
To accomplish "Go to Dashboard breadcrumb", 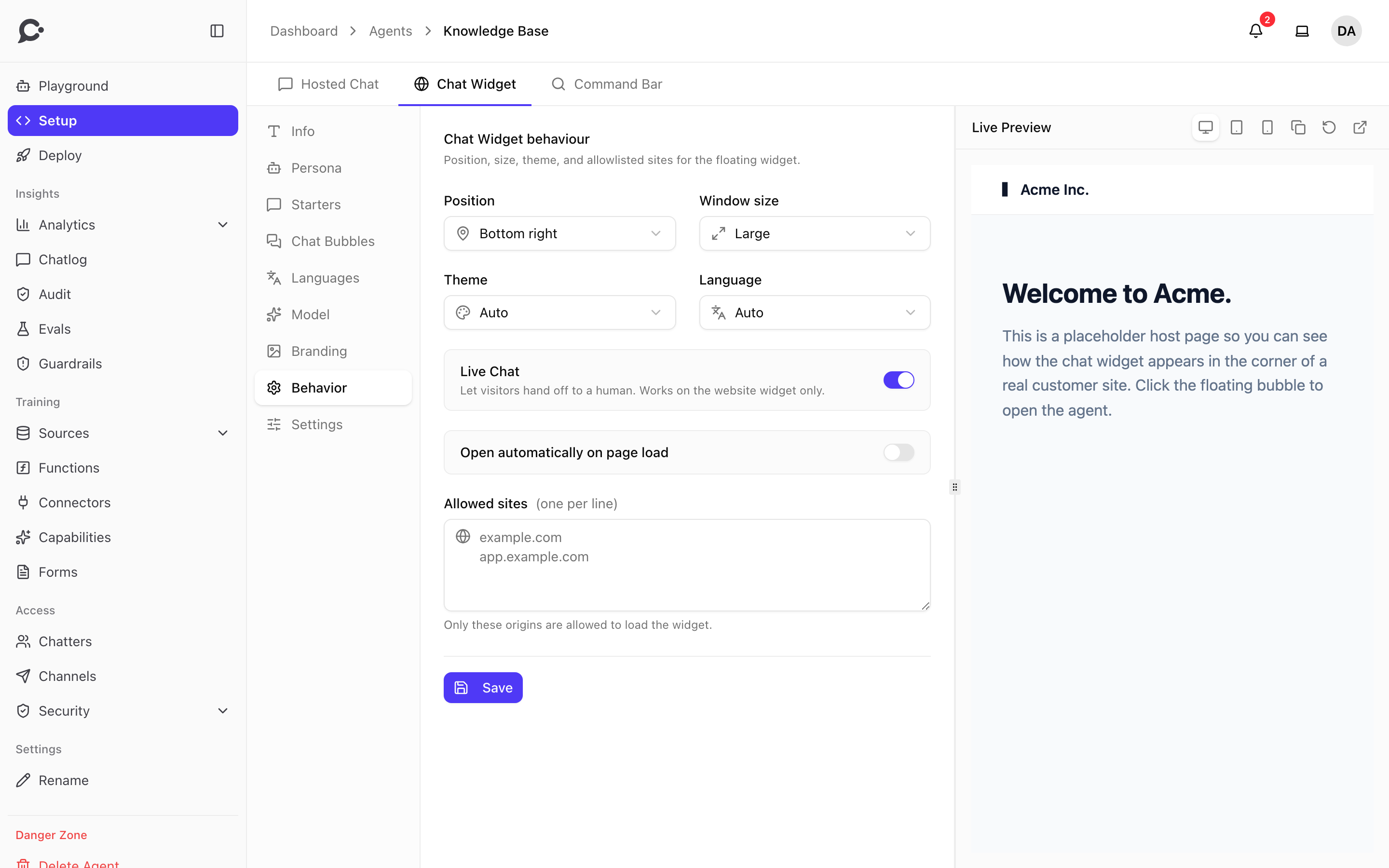I will pyautogui.click(x=304, y=31).
